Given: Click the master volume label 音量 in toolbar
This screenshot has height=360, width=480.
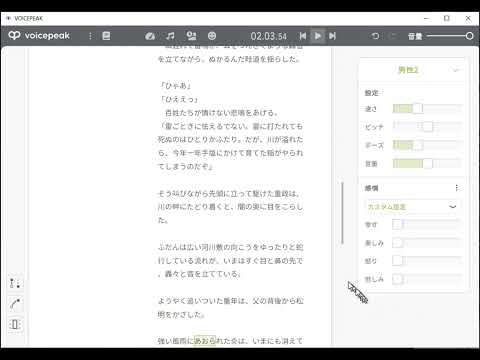Looking at the screenshot, I should pos(415,36).
